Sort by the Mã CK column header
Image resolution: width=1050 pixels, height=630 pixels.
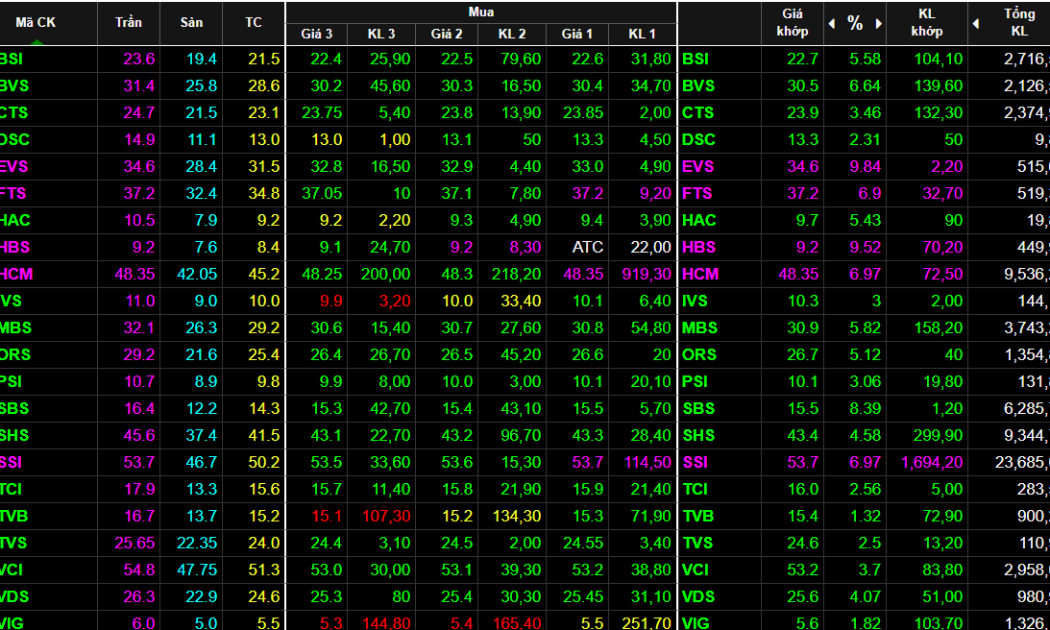[x=35, y=22]
